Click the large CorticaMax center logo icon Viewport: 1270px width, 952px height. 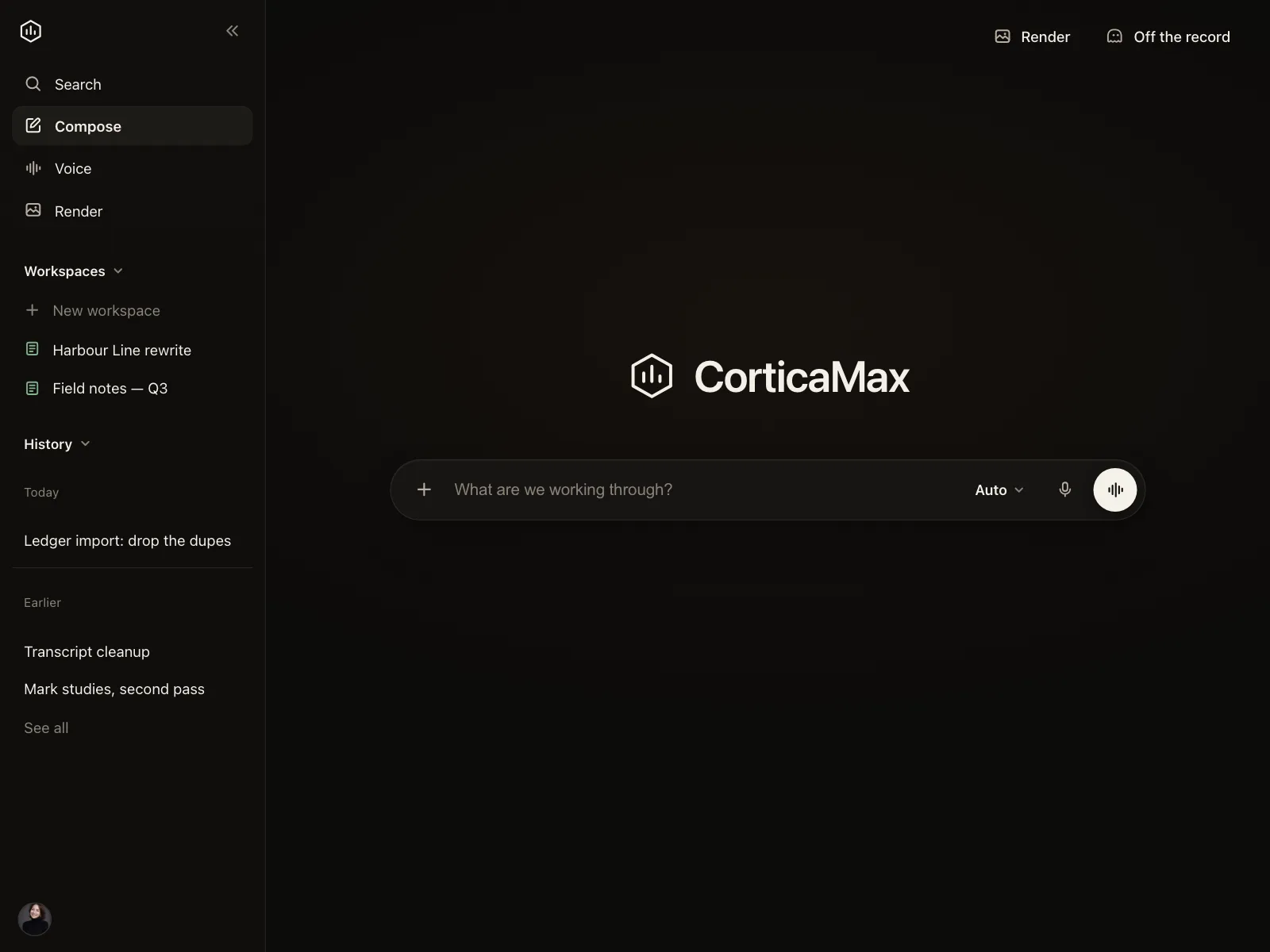[652, 376]
